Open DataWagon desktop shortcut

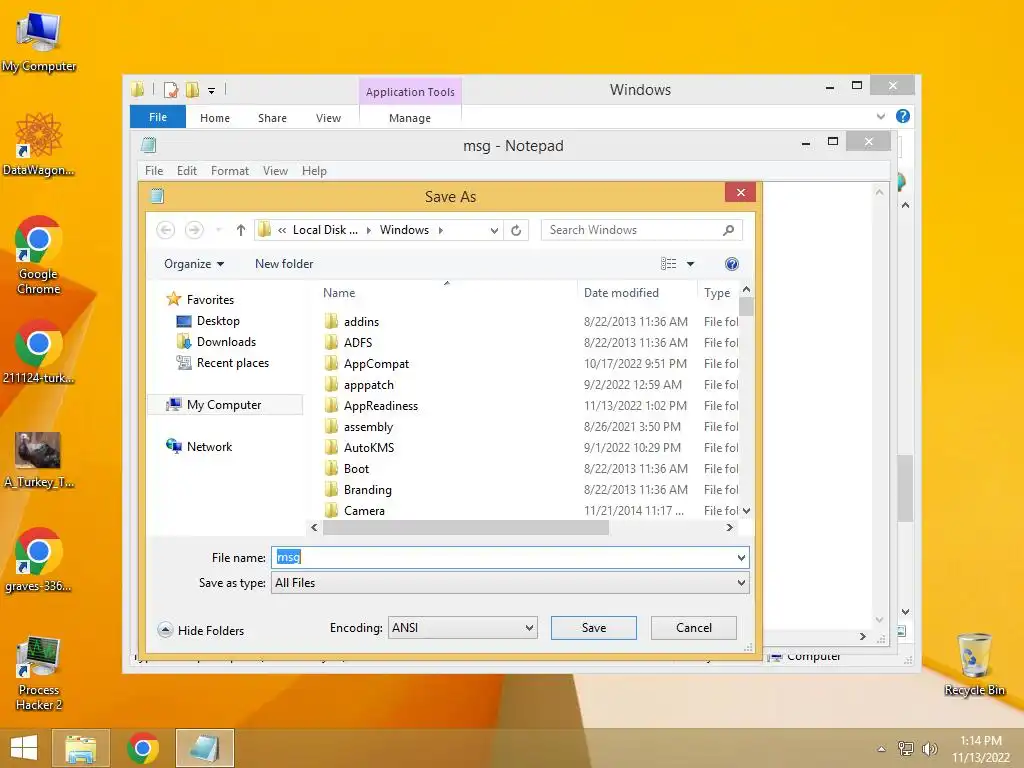(39, 145)
